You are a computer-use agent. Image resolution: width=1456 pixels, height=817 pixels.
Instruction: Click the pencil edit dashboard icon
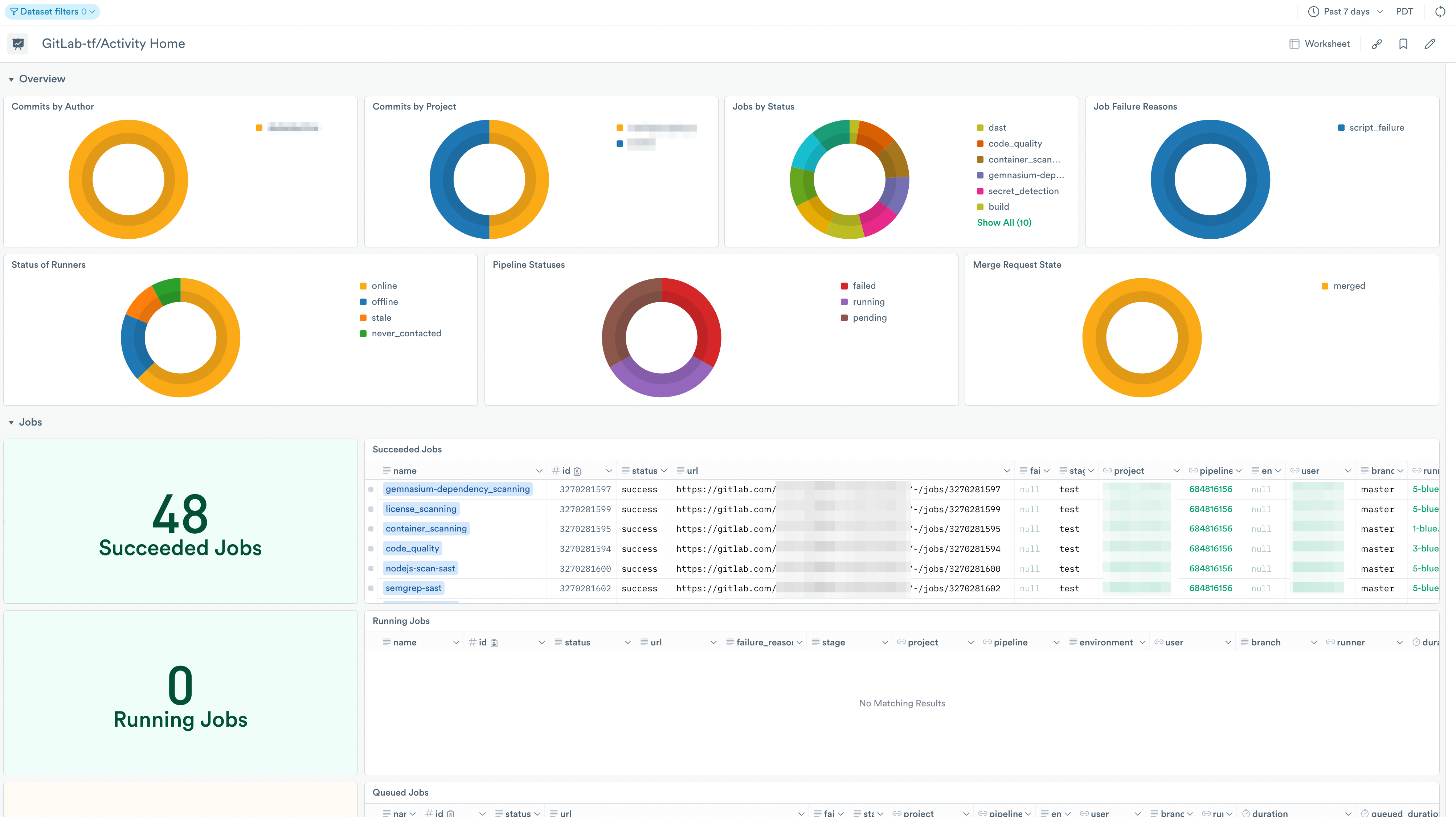[1430, 44]
